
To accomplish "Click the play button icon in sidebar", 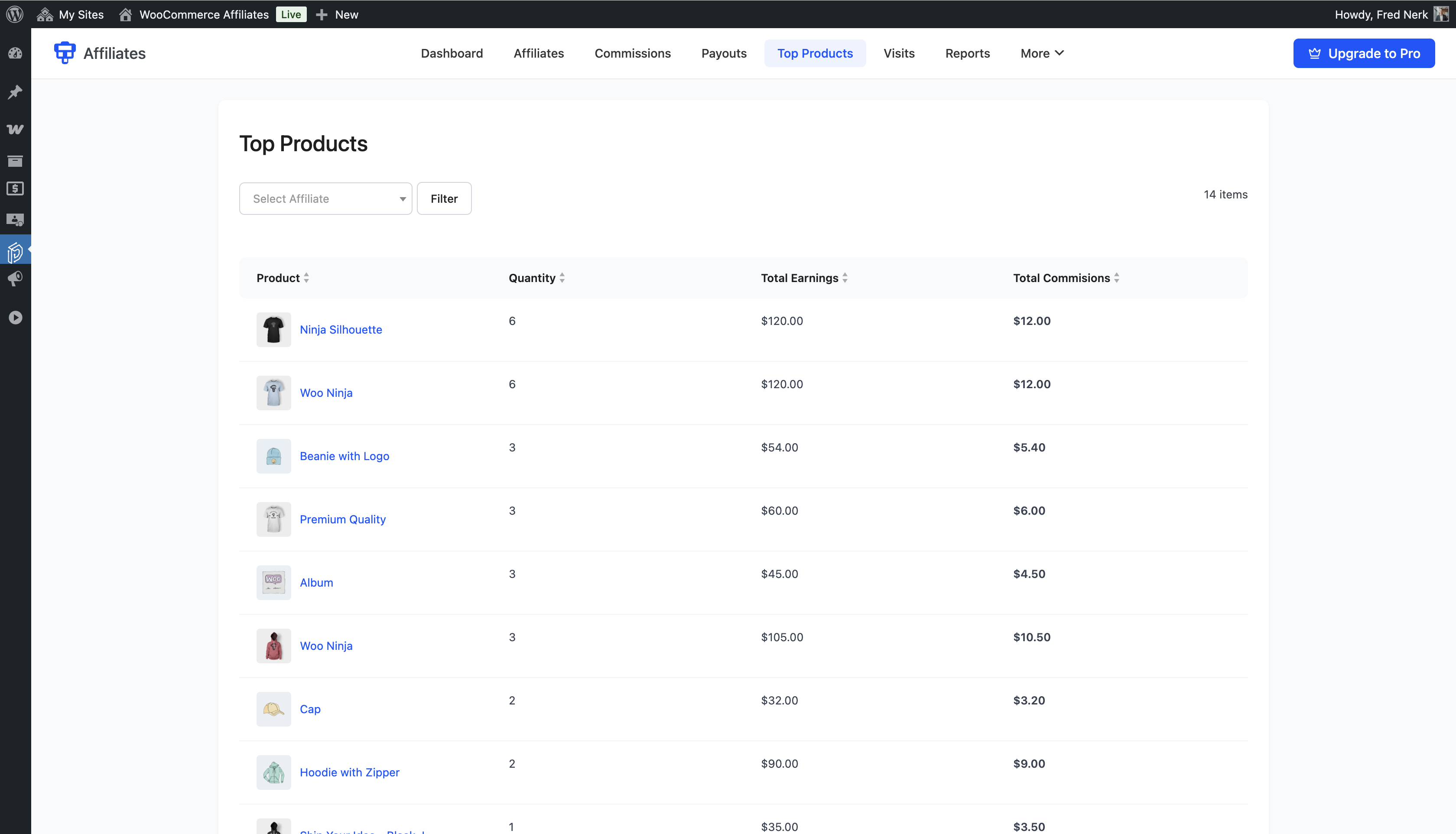I will click(x=15, y=317).
